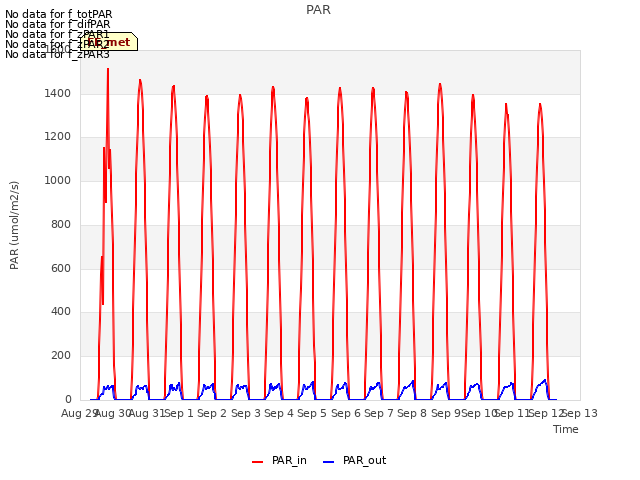Click the 400 y-axis tick label

tap(61, 311)
